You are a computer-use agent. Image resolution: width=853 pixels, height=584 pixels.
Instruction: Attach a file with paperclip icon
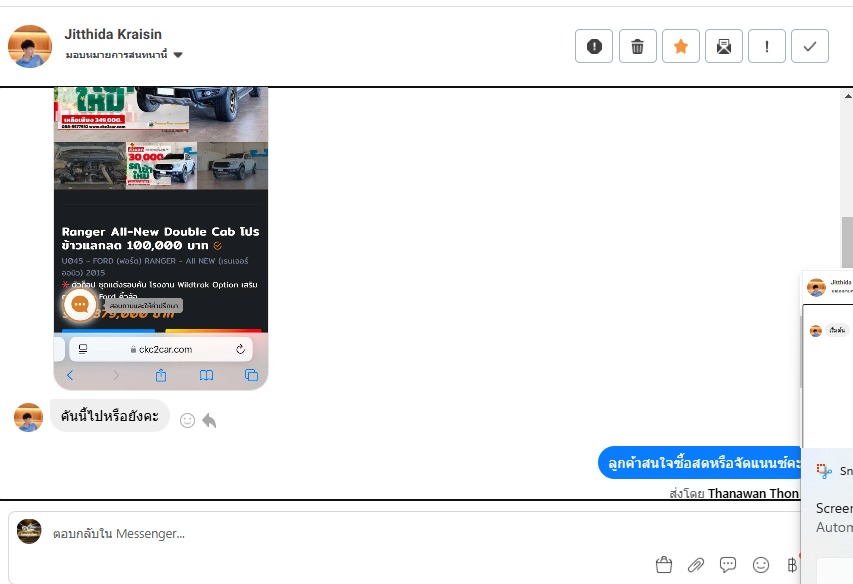point(696,565)
